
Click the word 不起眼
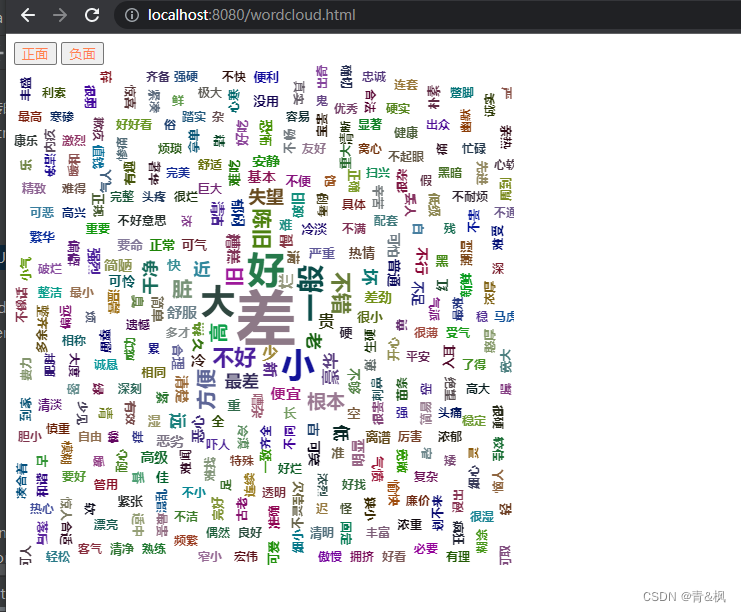pos(406,156)
